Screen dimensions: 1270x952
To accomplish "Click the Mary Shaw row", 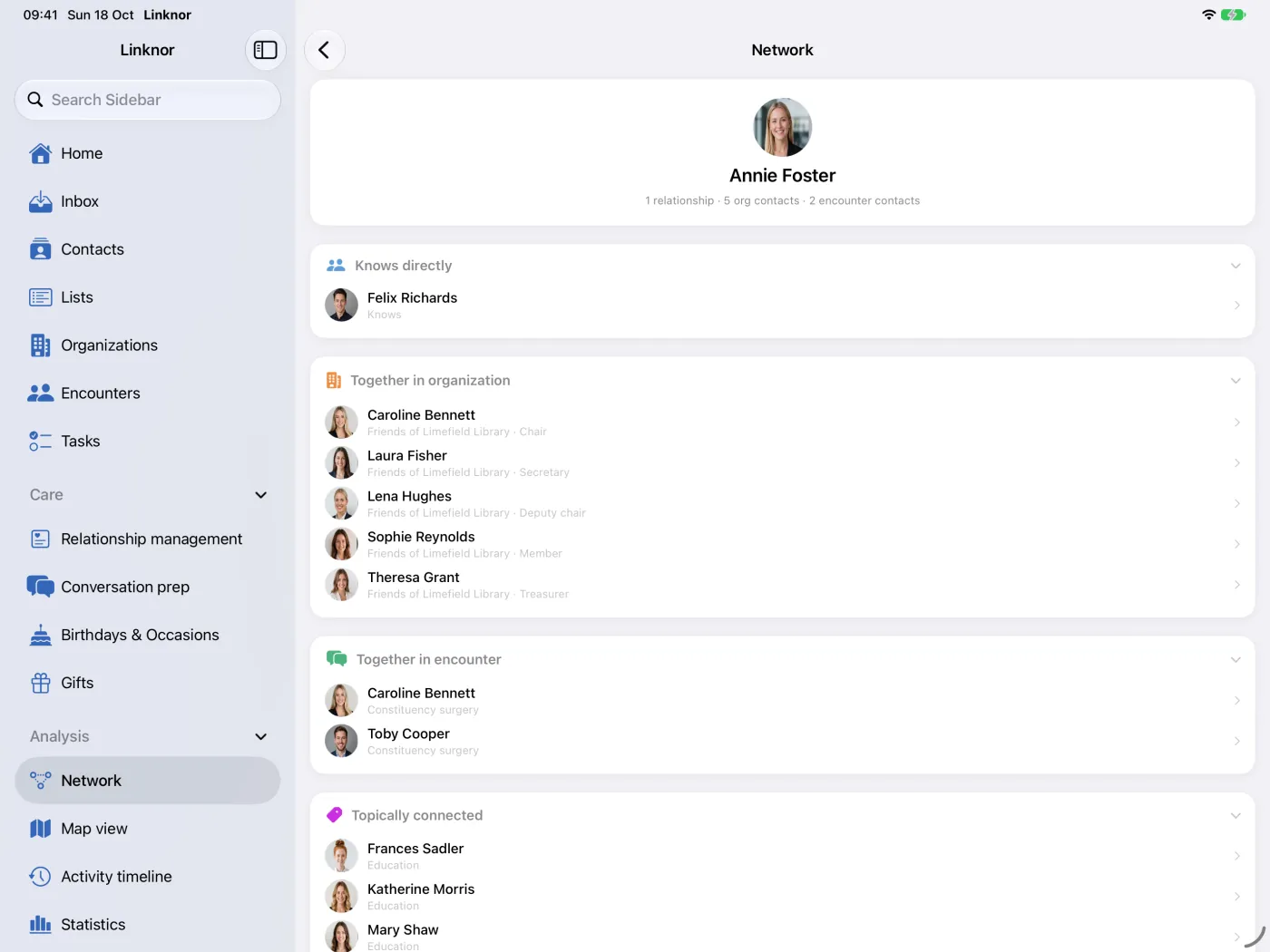I will 782,937.
